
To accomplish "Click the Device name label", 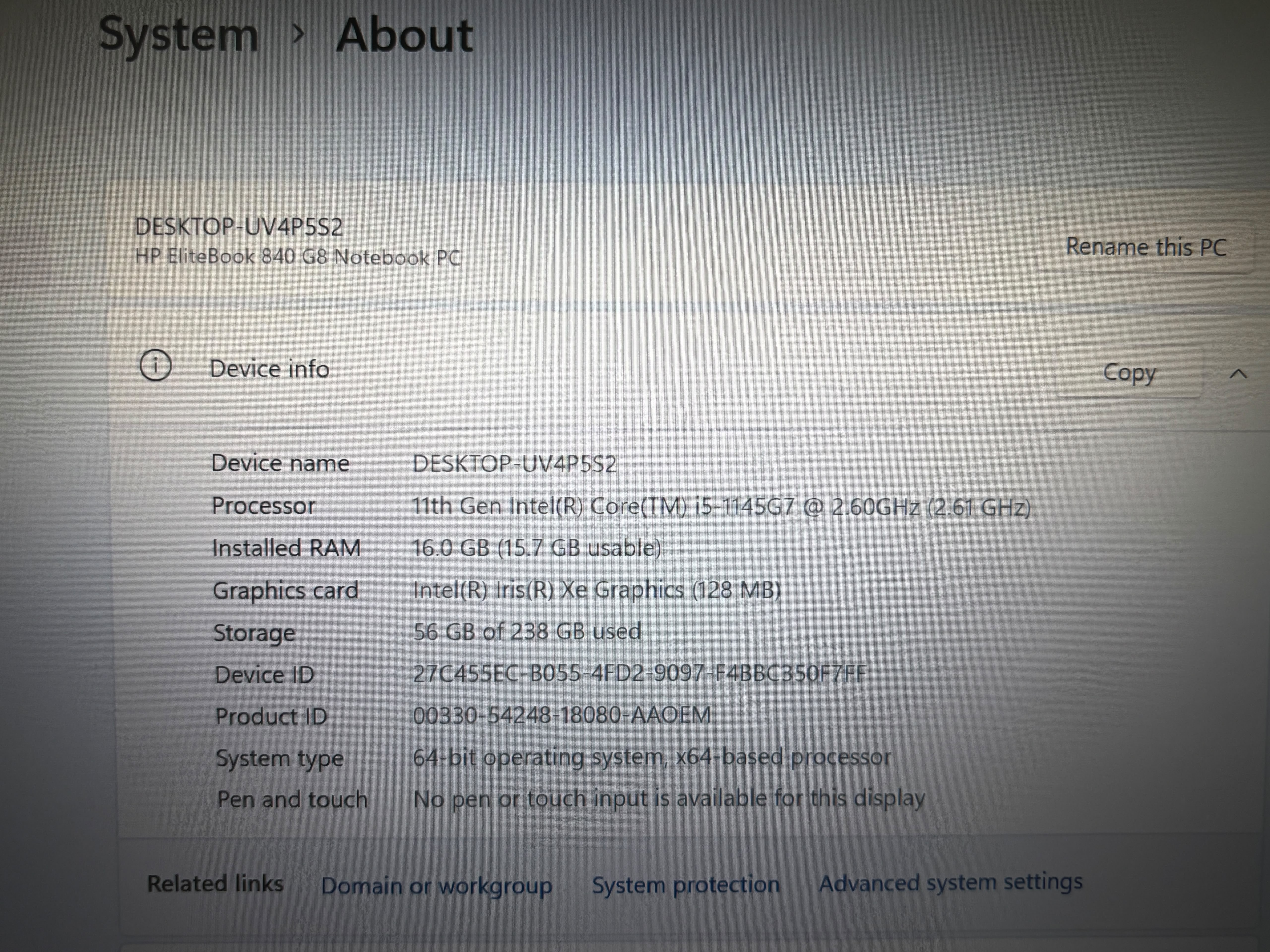I will [280, 463].
